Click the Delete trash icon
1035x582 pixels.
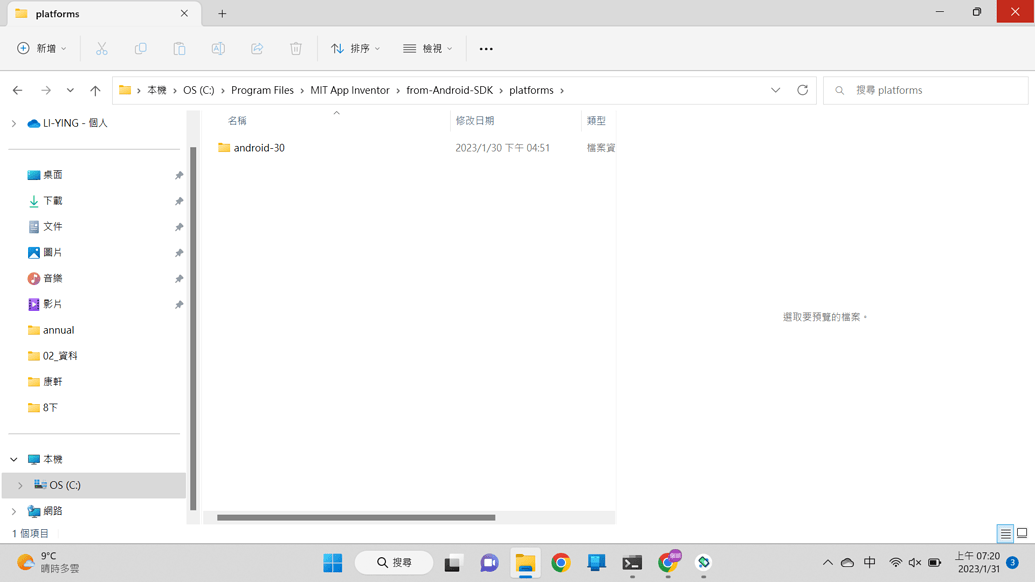296,48
